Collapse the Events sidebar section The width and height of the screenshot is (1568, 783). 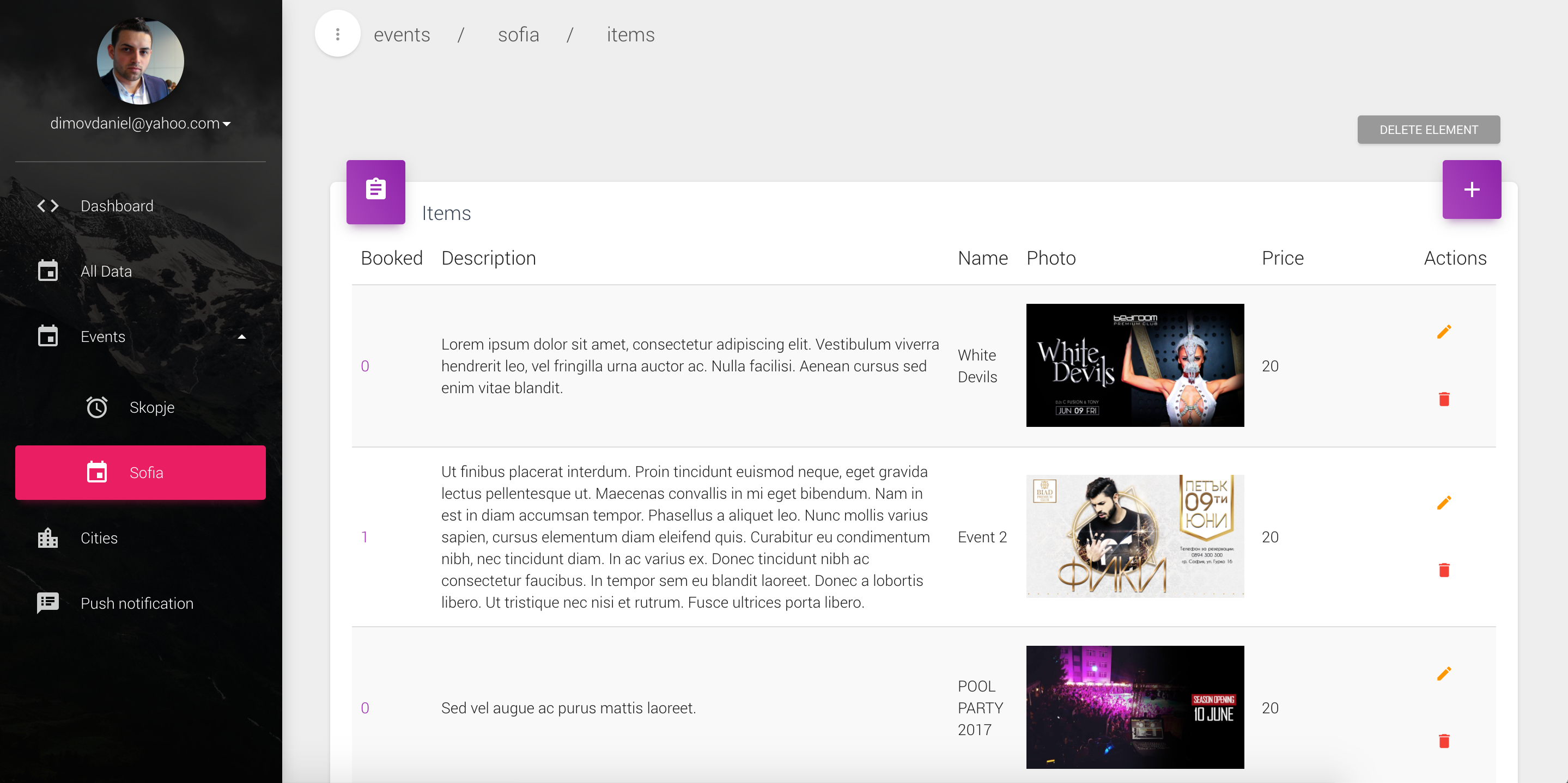242,337
